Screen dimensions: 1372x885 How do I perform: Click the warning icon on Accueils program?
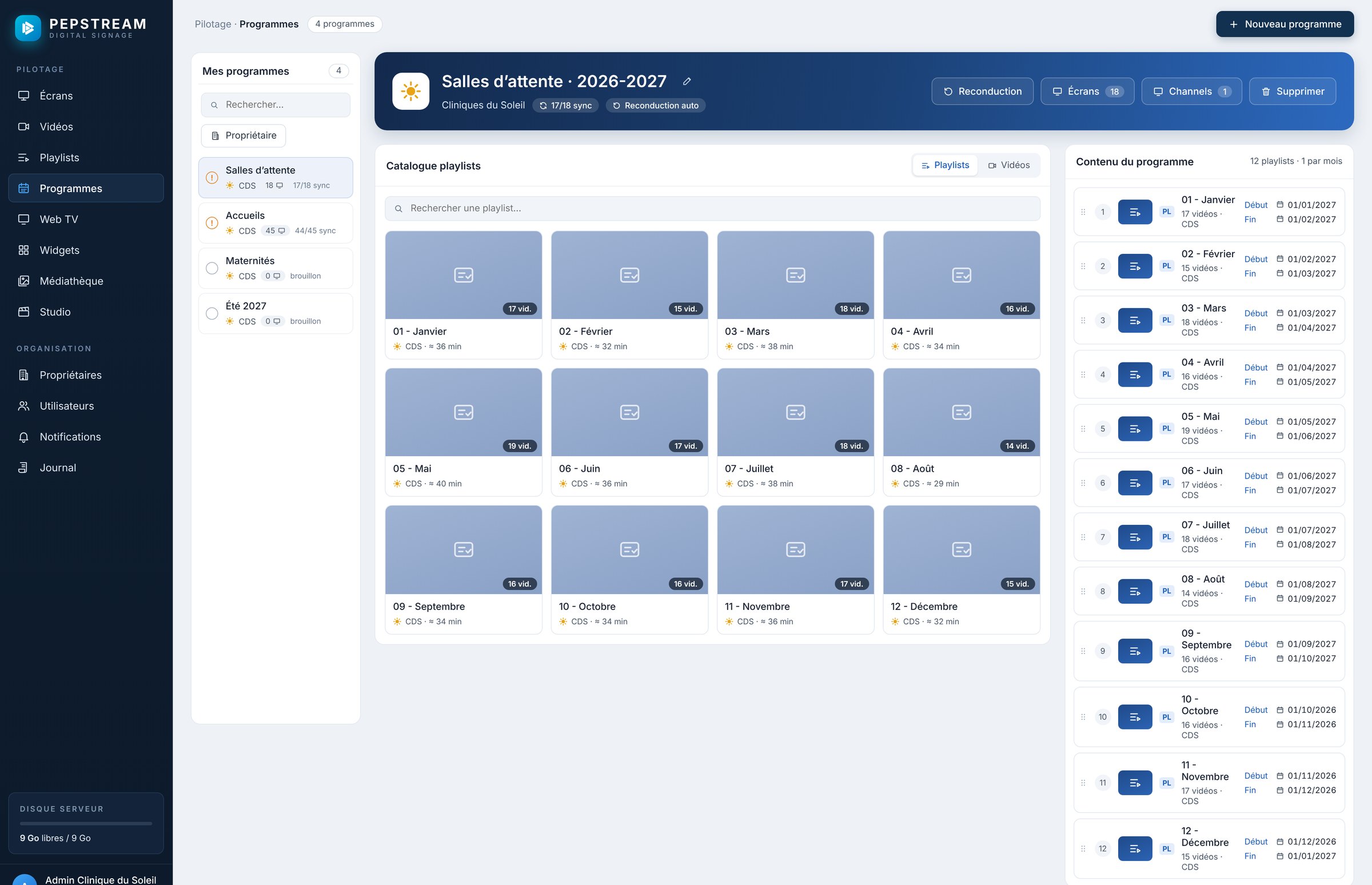coord(212,223)
